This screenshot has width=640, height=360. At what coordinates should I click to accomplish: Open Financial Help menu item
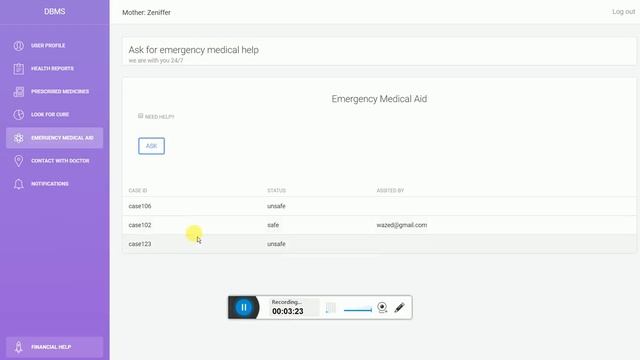(51, 347)
